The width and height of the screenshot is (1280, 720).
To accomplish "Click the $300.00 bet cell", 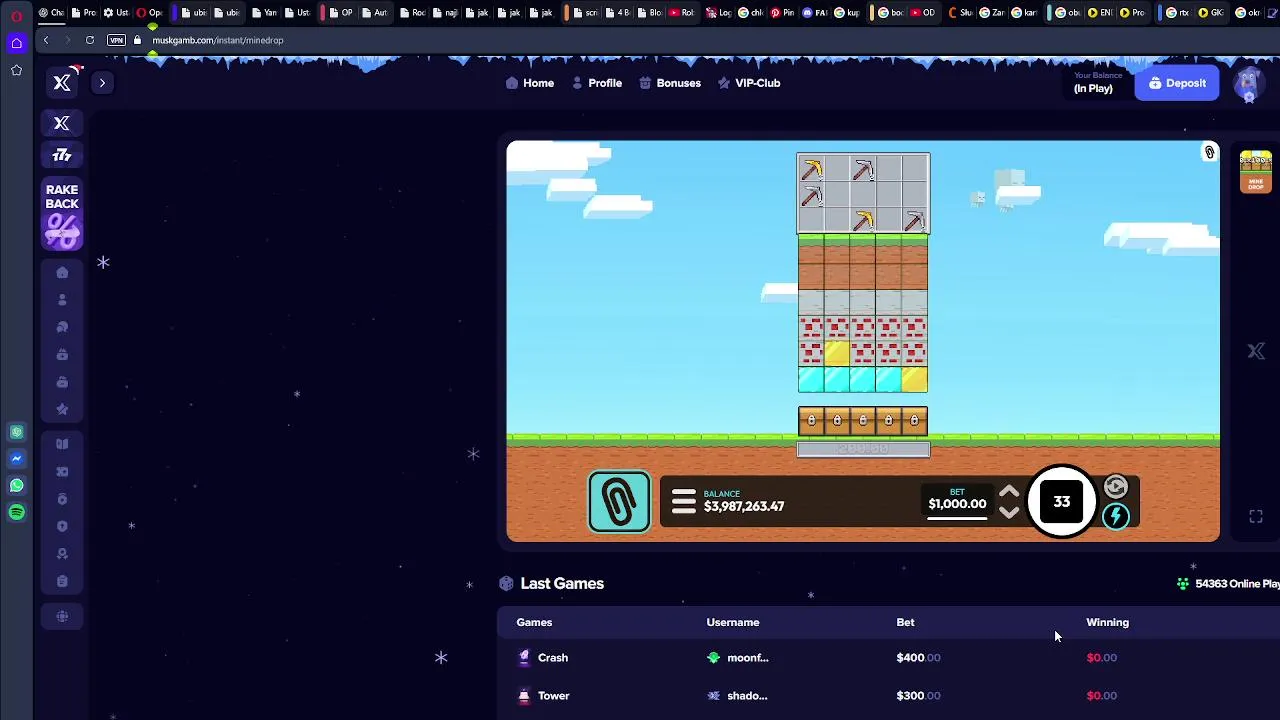I will (918, 696).
